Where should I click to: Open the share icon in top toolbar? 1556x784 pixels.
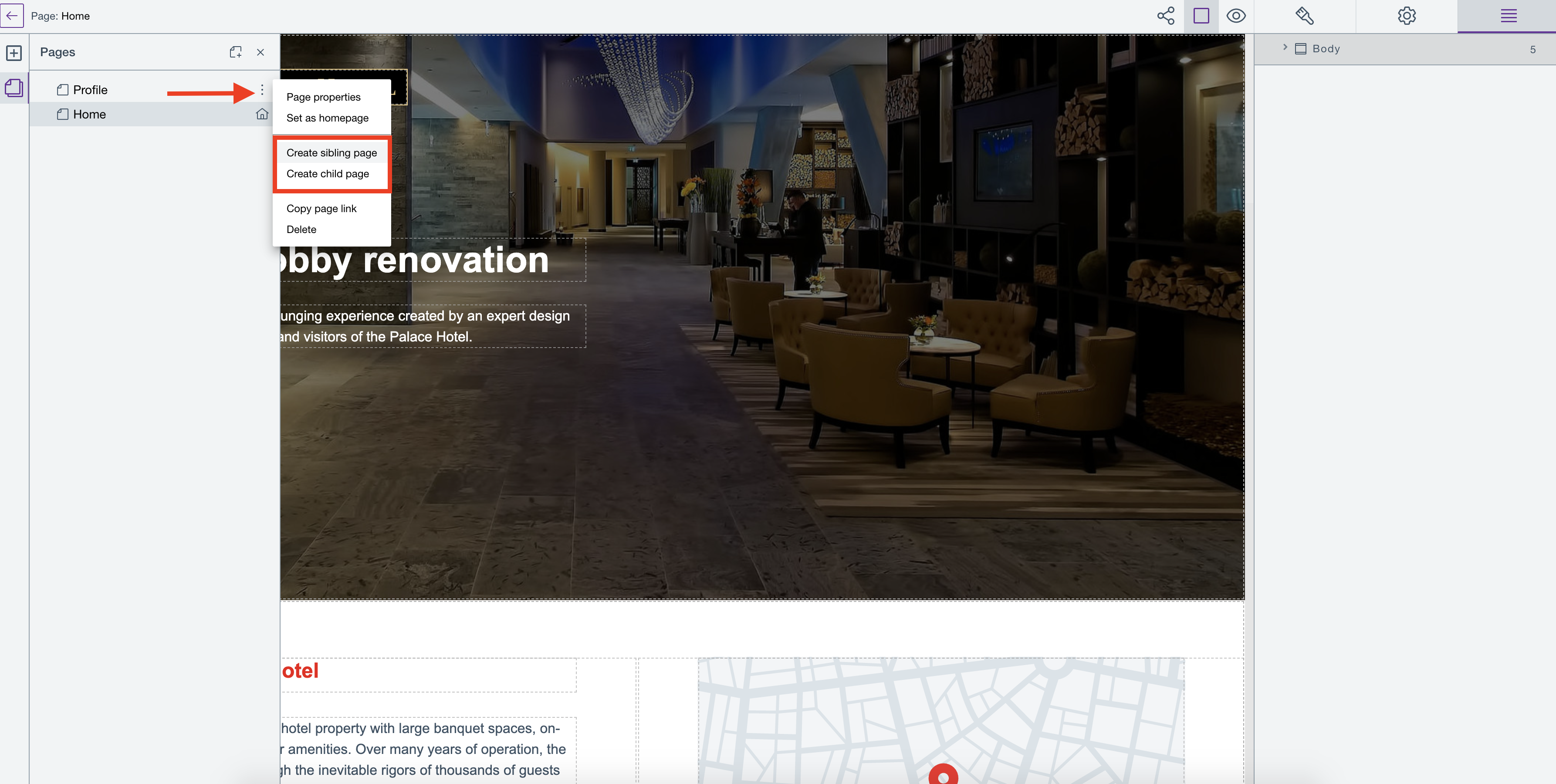(x=1165, y=16)
